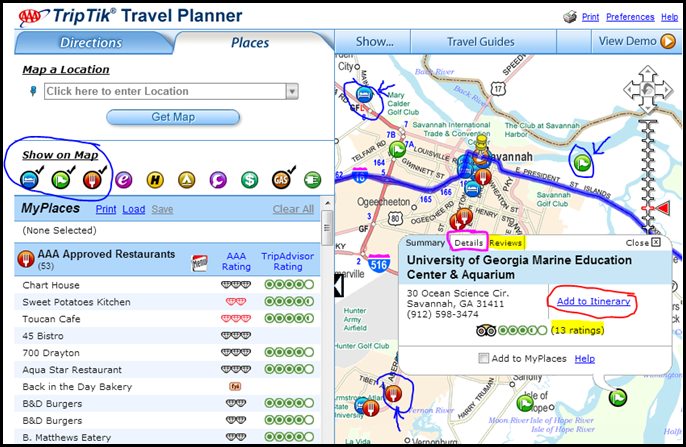Click the MyPlaces Save link
The height and width of the screenshot is (447, 686).
tap(162, 210)
